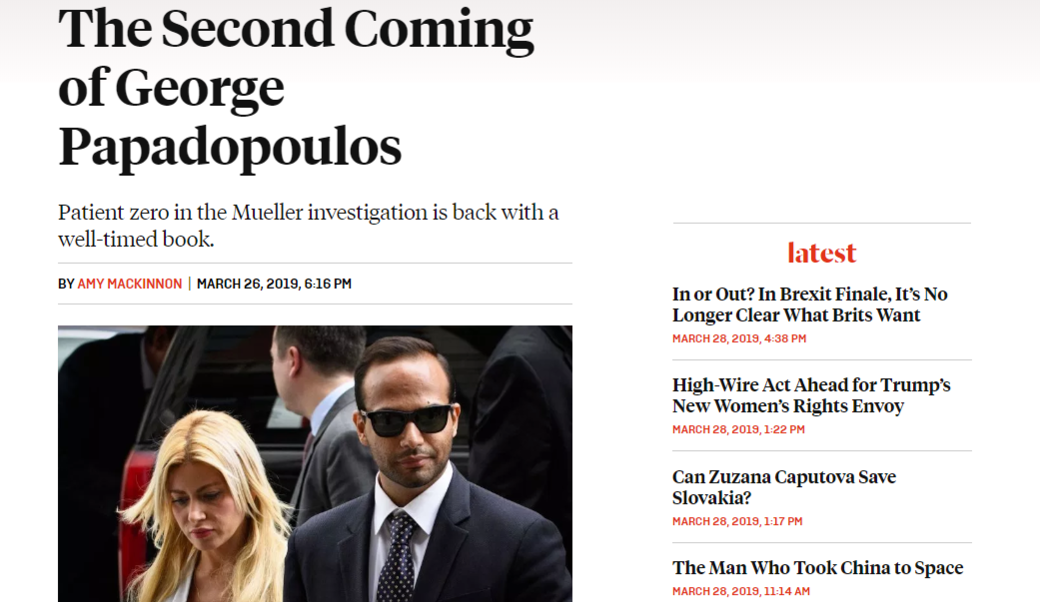Click the Second Coming of George Papadopoulos headline

click(x=296, y=87)
